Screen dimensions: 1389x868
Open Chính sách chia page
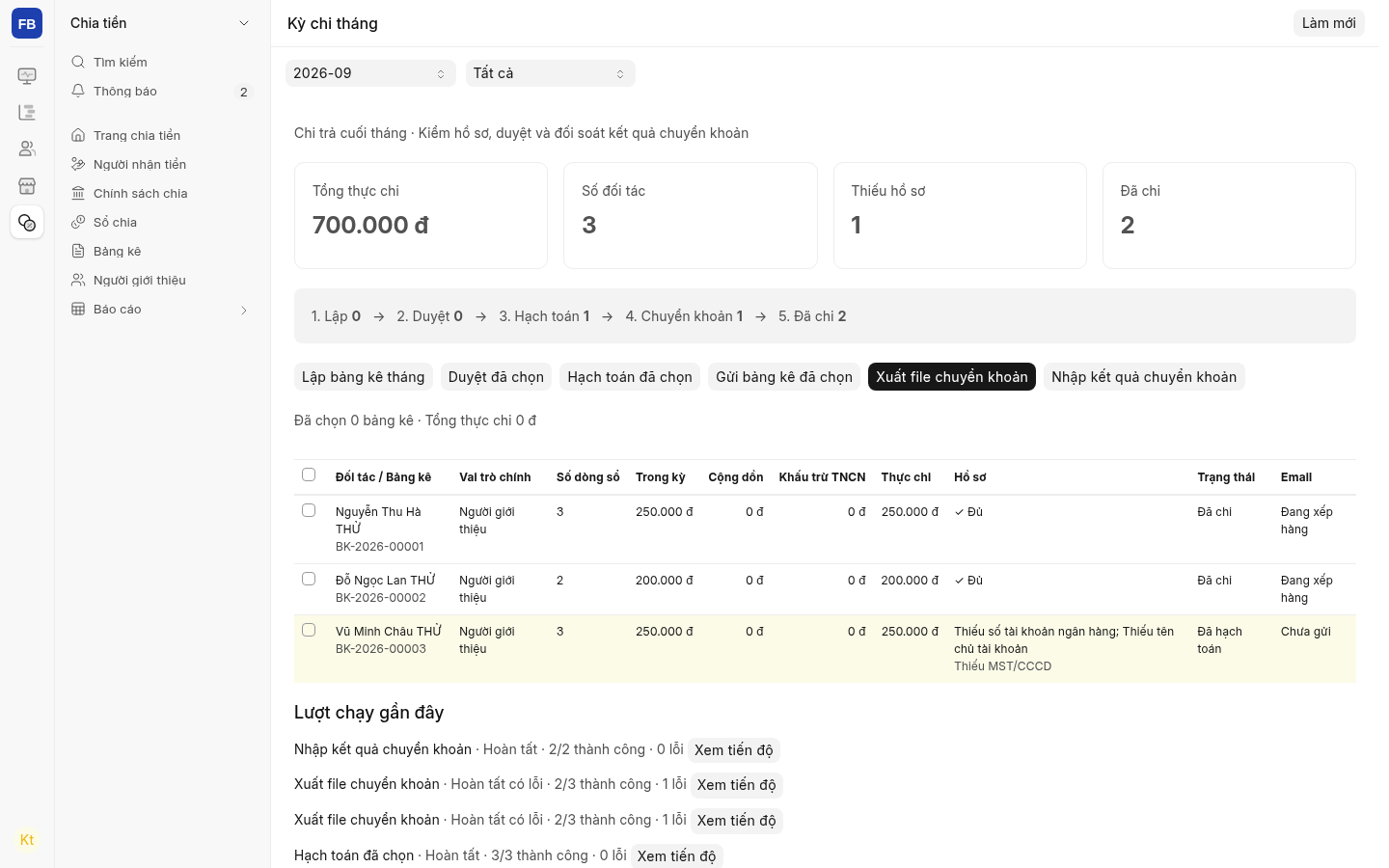162,193
